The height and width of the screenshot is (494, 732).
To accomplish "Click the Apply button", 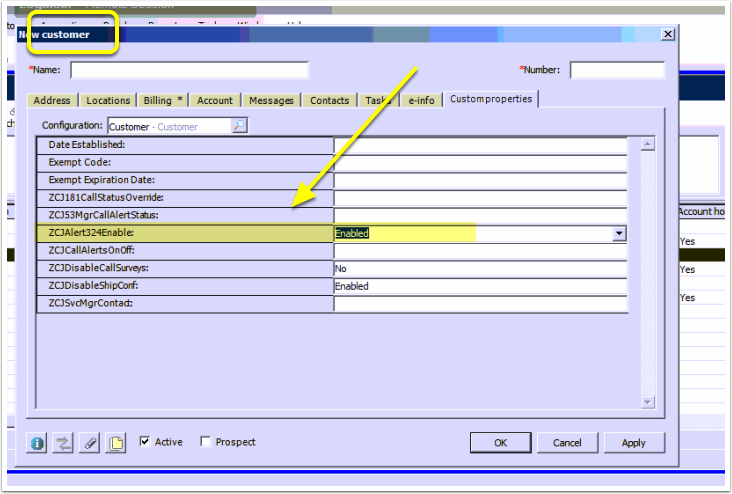I will 633,443.
